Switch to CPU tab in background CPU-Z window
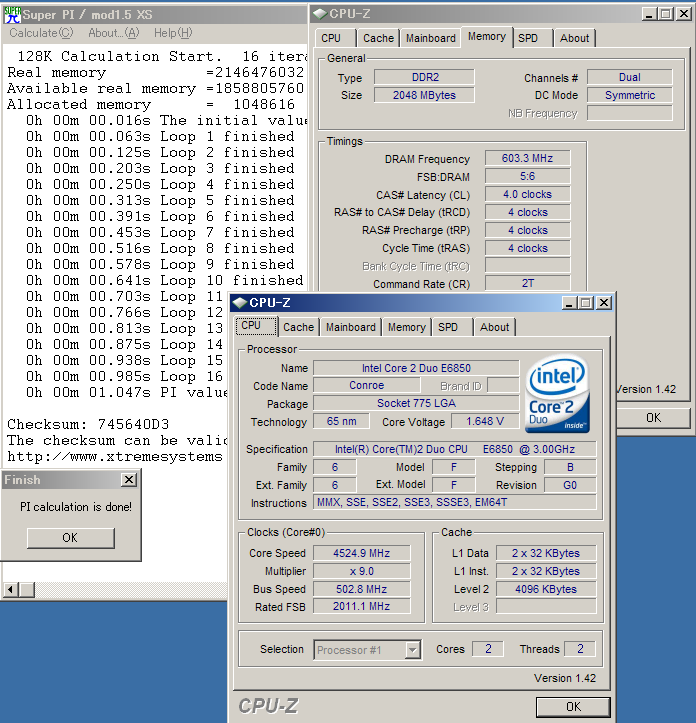Screen dimensions: 696x723 click(x=331, y=38)
